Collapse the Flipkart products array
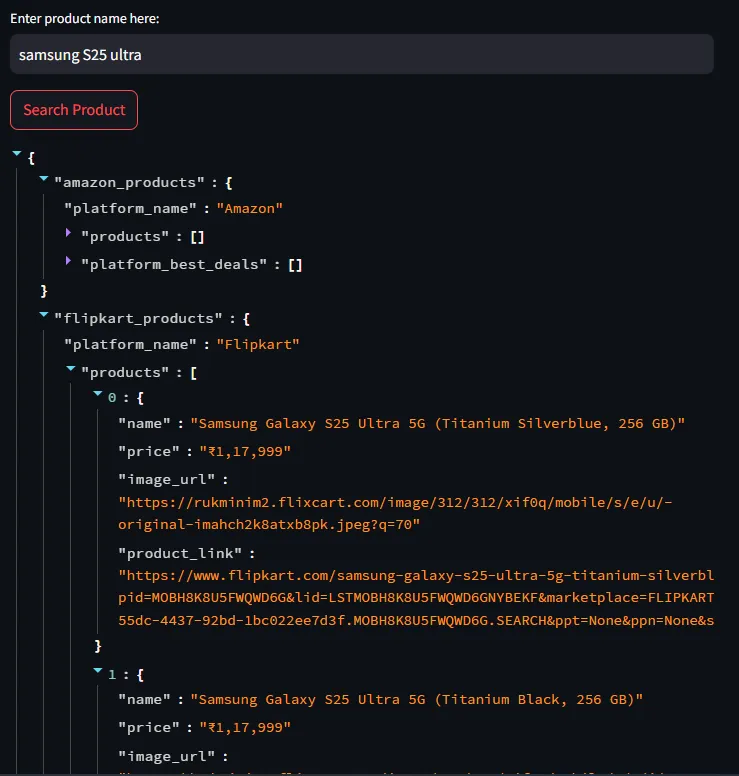Image resolution: width=739 pixels, height=776 pixels. pos(71,370)
